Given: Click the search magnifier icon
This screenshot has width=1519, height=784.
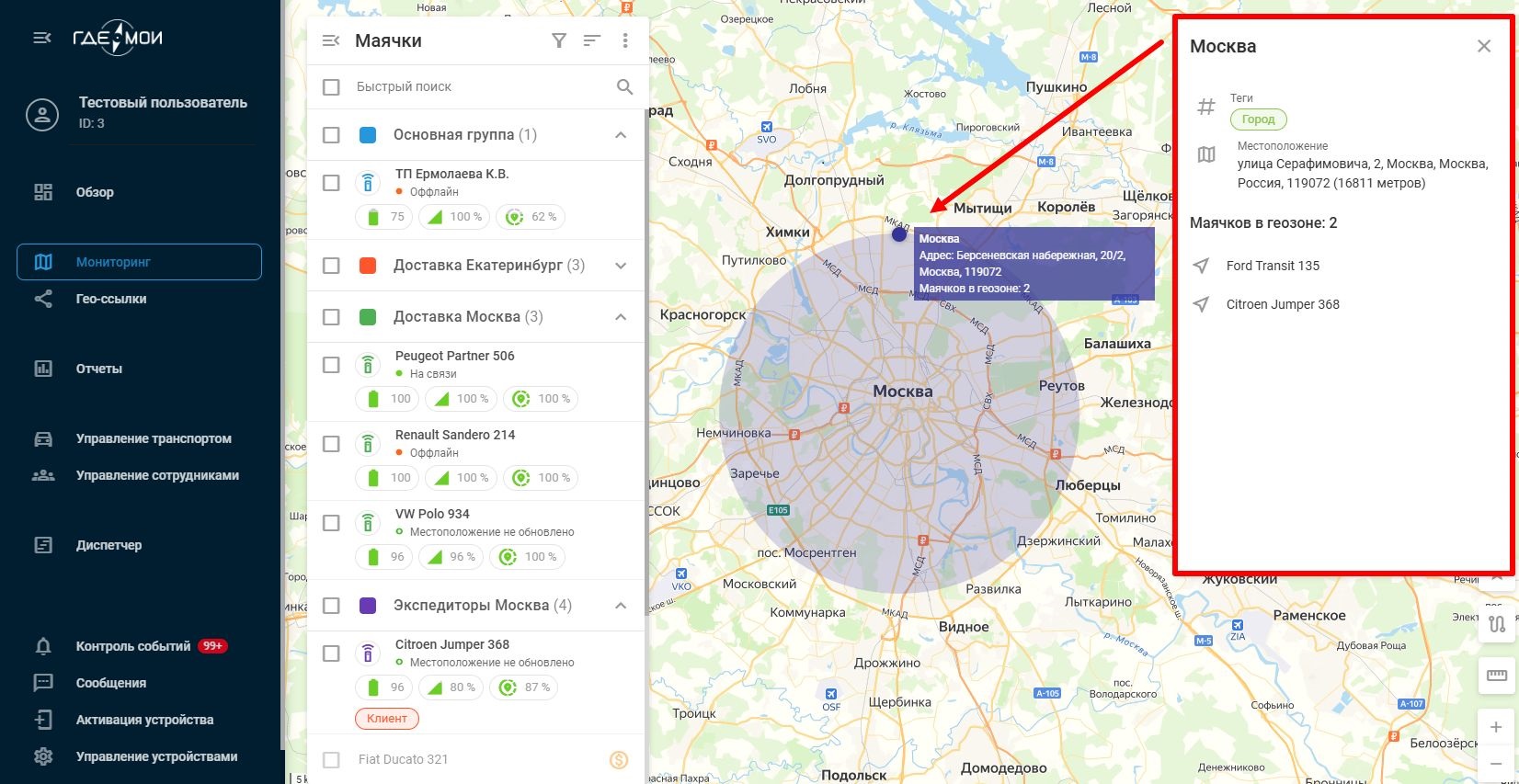Looking at the screenshot, I should click(x=624, y=87).
